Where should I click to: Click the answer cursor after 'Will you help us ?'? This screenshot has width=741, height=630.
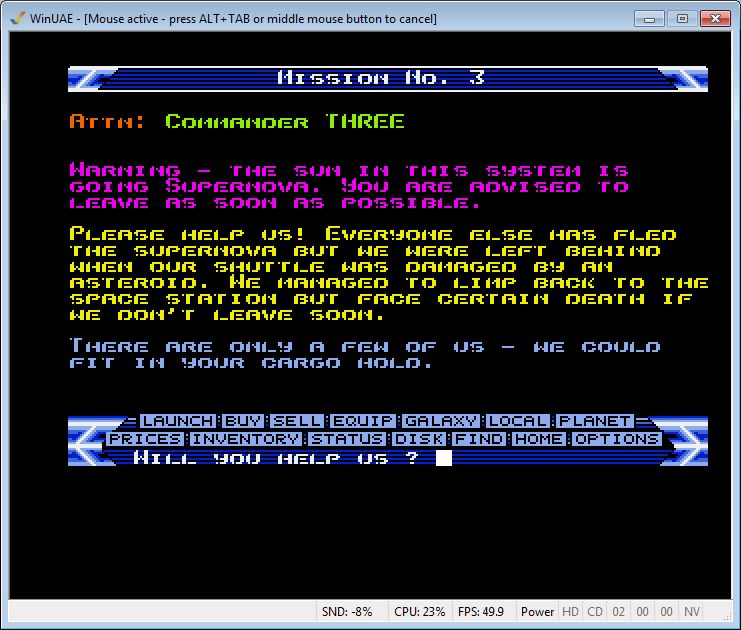(444, 458)
